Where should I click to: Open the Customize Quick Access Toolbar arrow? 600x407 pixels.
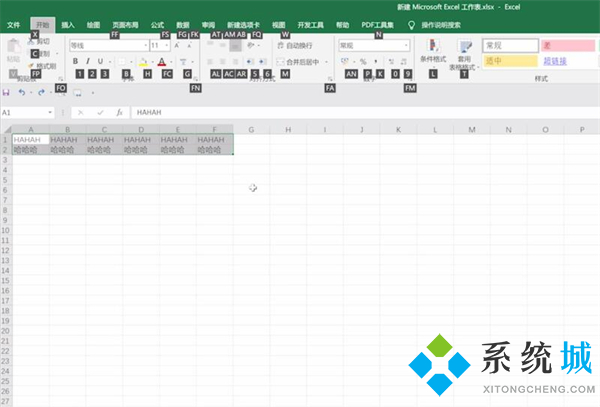coord(93,93)
